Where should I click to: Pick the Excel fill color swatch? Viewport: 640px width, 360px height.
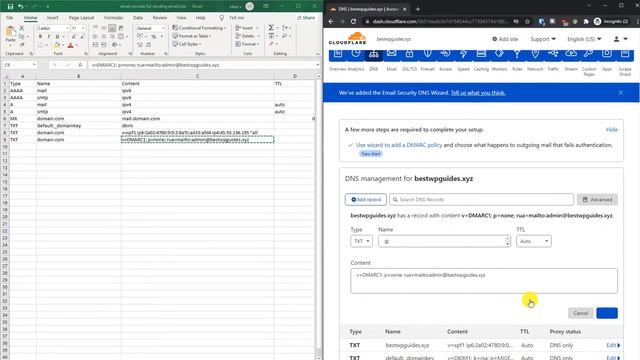pyautogui.click(x=57, y=45)
